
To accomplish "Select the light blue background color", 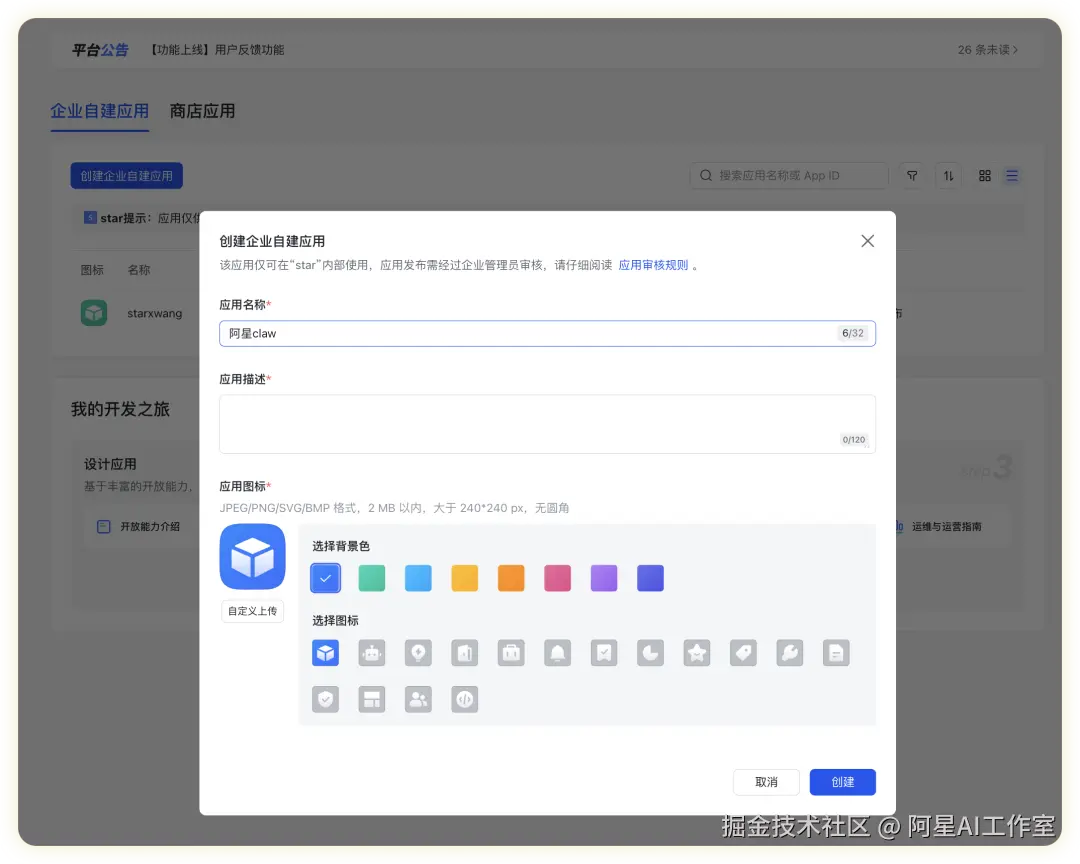I will (418, 578).
